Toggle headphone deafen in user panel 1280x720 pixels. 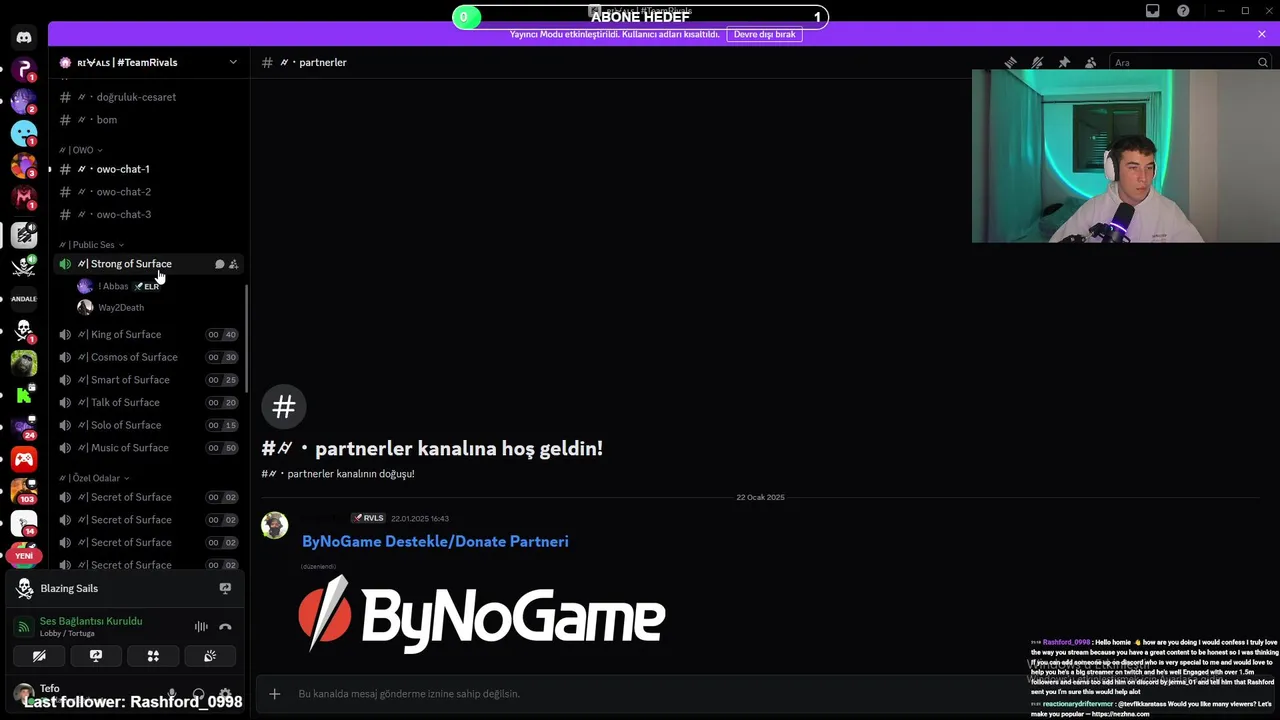(x=198, y=694)
